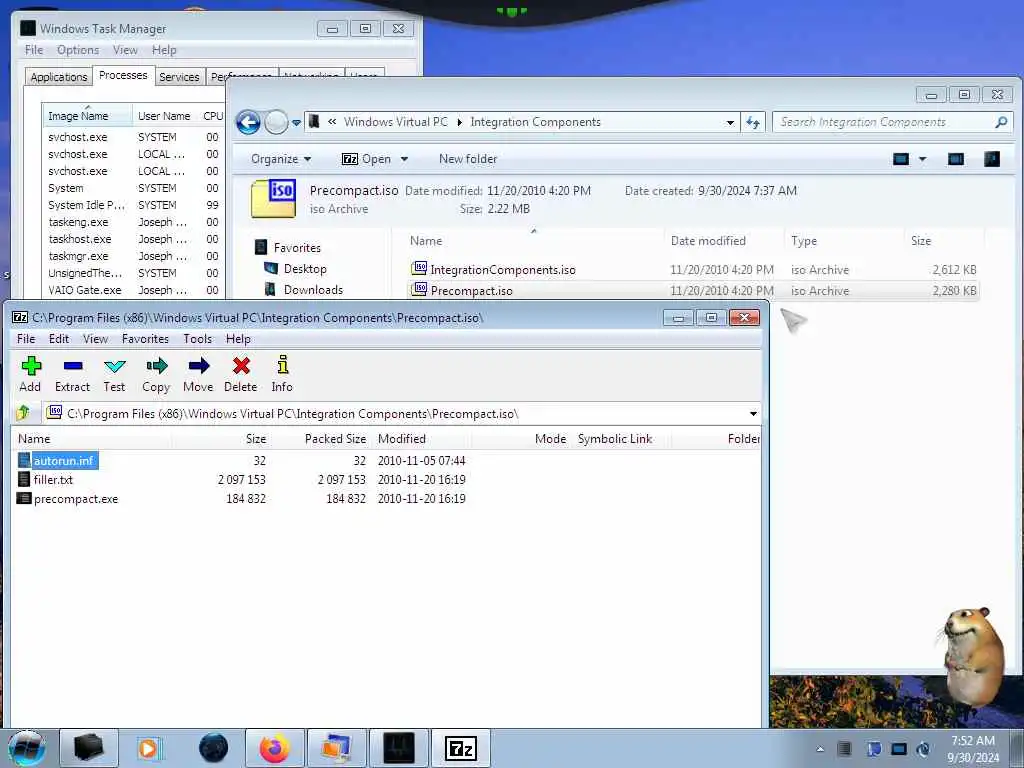Click the search magnifier icon in Explorer
Viewport: 1024px width, 768px height.
(x=1001, y=122)
